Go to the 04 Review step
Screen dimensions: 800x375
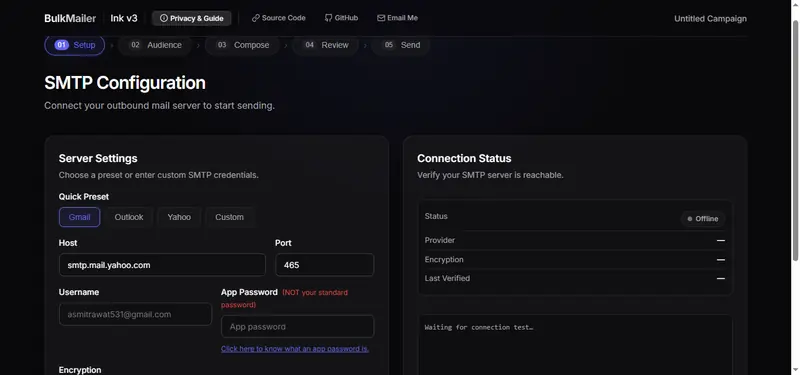(x=327, y=45)
